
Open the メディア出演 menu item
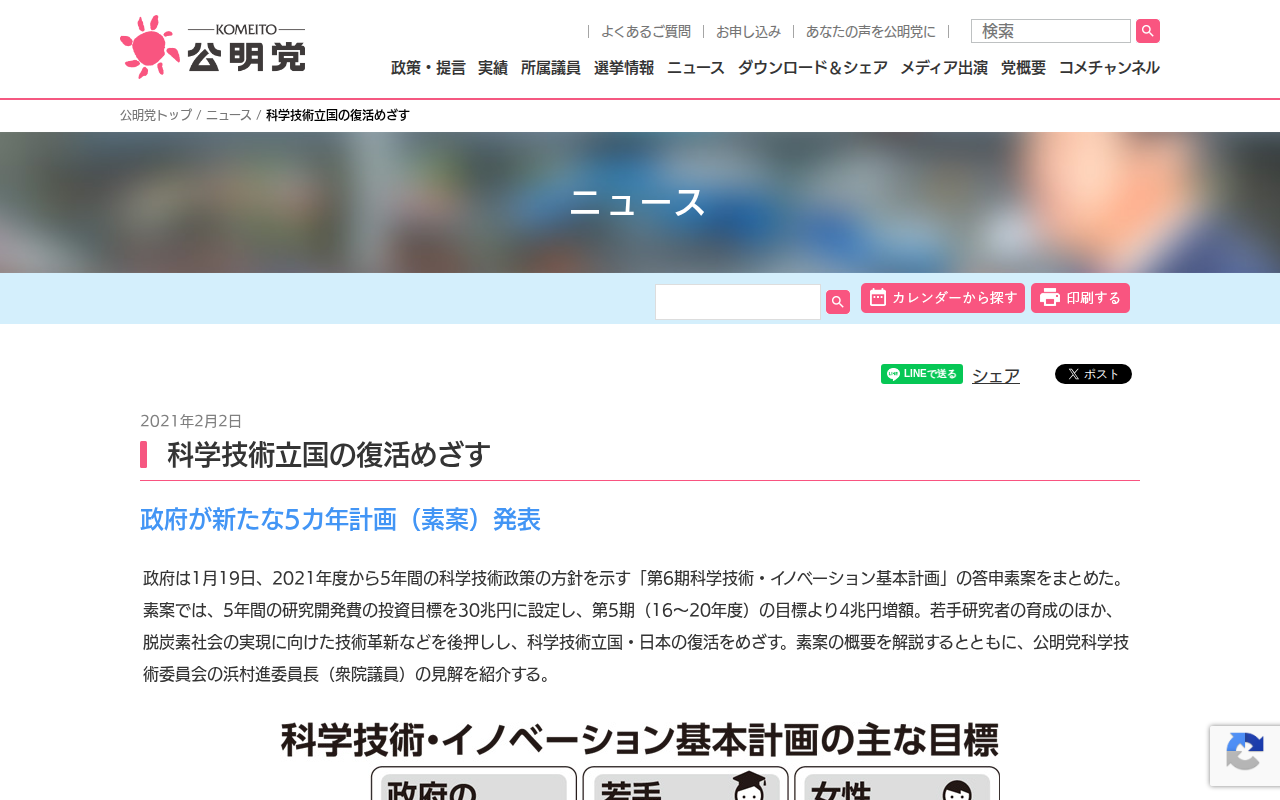coord(944,68)
